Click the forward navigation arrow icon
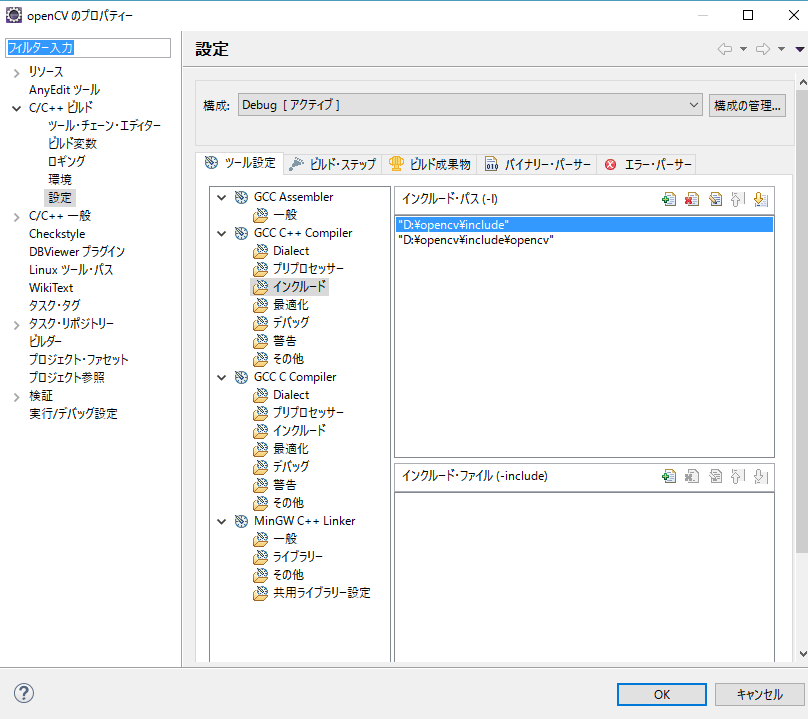 click(x=763, y=49)
